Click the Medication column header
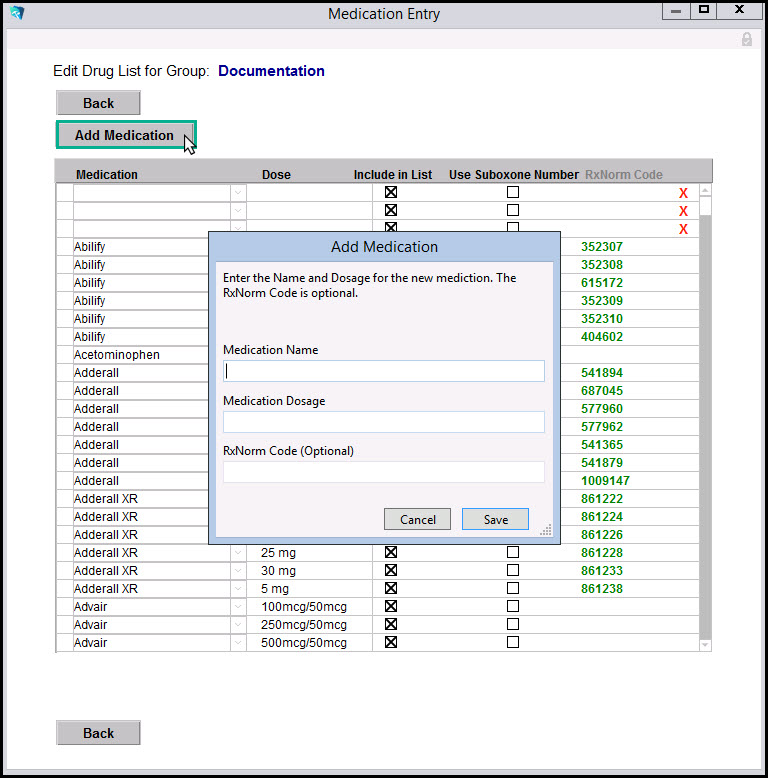768x778 pixels. (x=107, y=174)
